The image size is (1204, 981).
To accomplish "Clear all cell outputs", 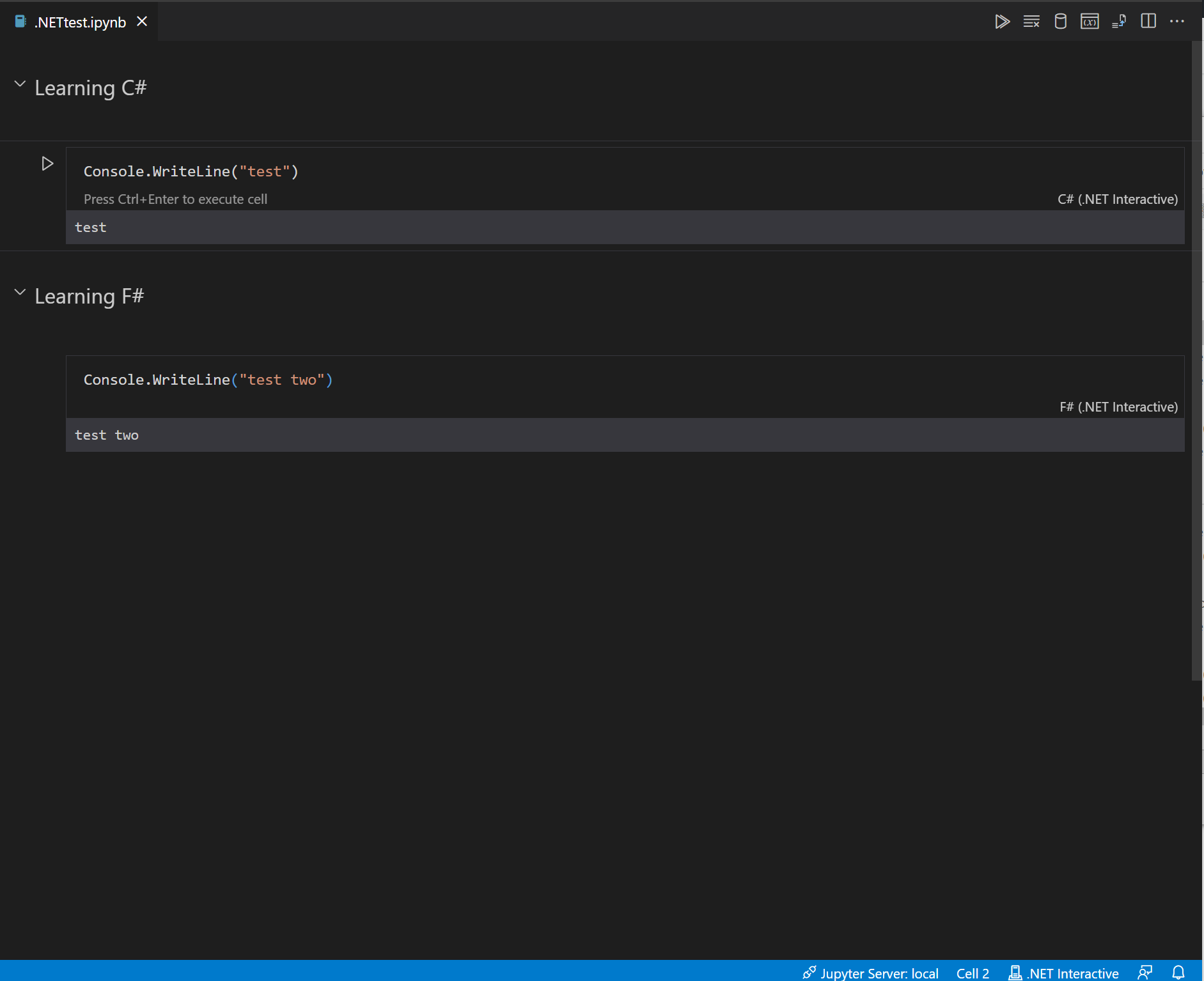I will pyautogui.click(x=1031, y=21).
